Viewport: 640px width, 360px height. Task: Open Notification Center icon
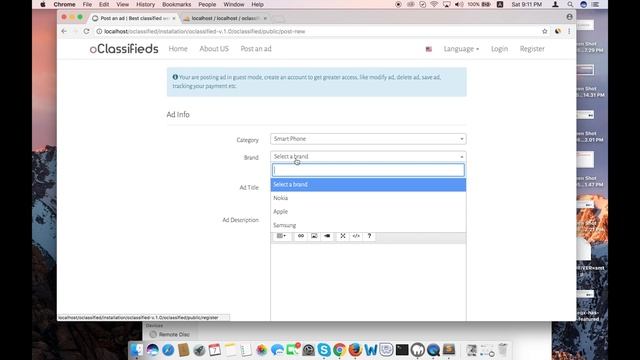596,4
